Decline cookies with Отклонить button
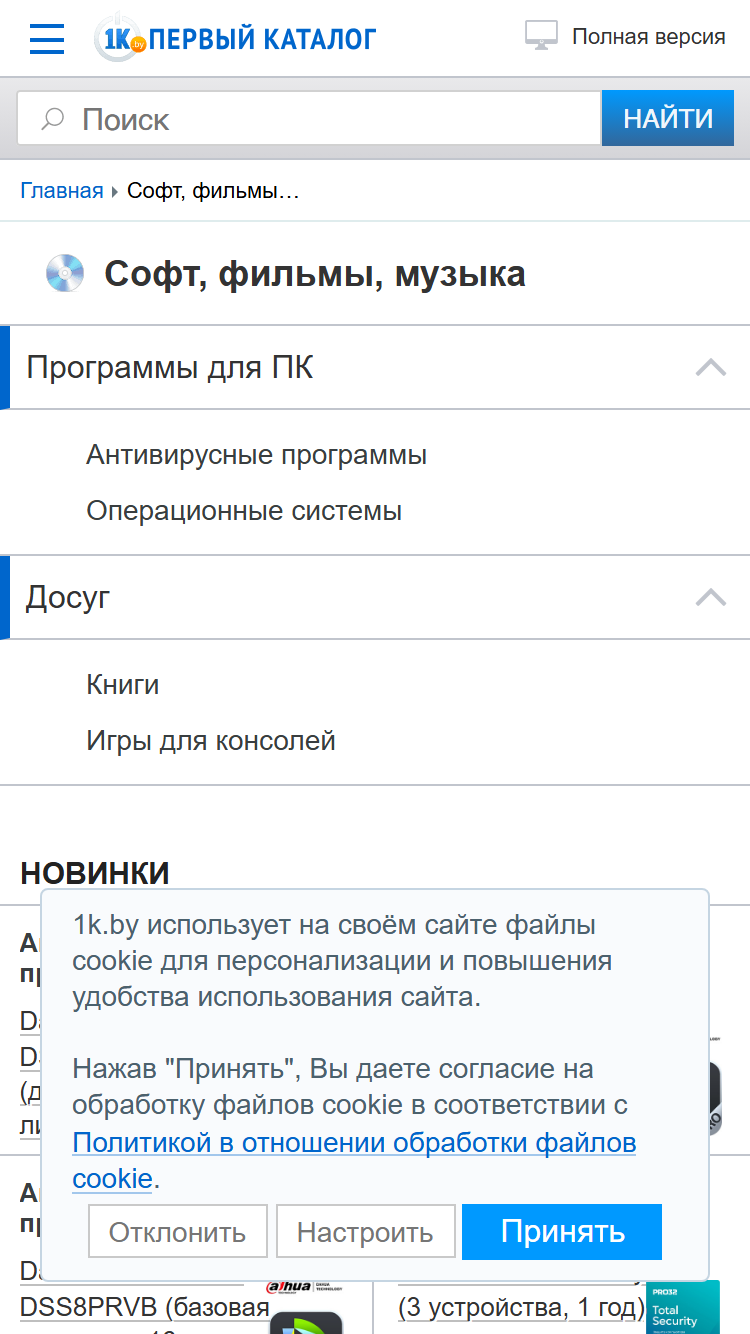Image resolution: width=750 pixels, height=1334 pixels. (178, 1231)
